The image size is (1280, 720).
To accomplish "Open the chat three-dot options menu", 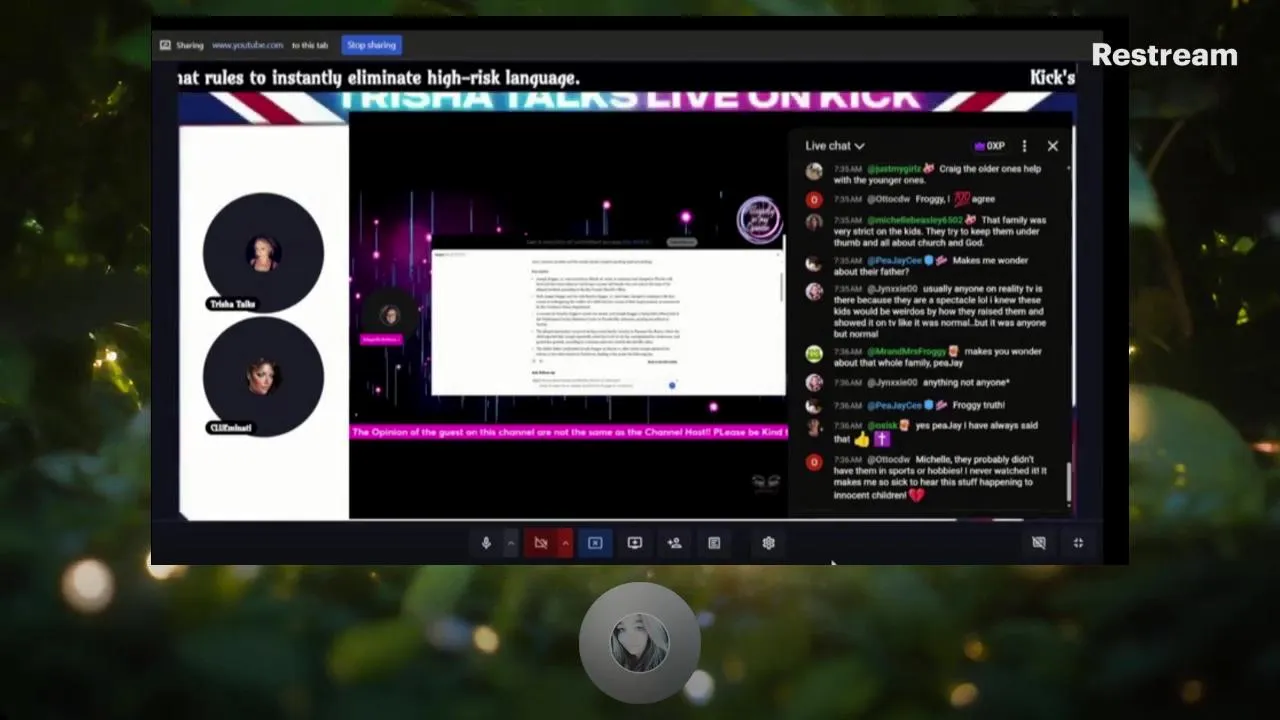I will (x=1024, y=146).
